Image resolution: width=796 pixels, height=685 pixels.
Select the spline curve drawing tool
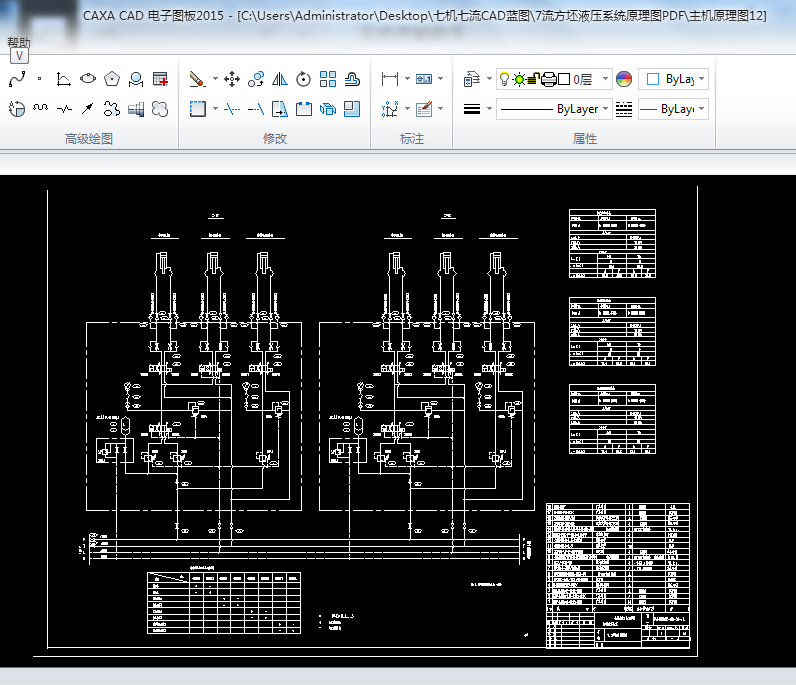coord(16,78)
